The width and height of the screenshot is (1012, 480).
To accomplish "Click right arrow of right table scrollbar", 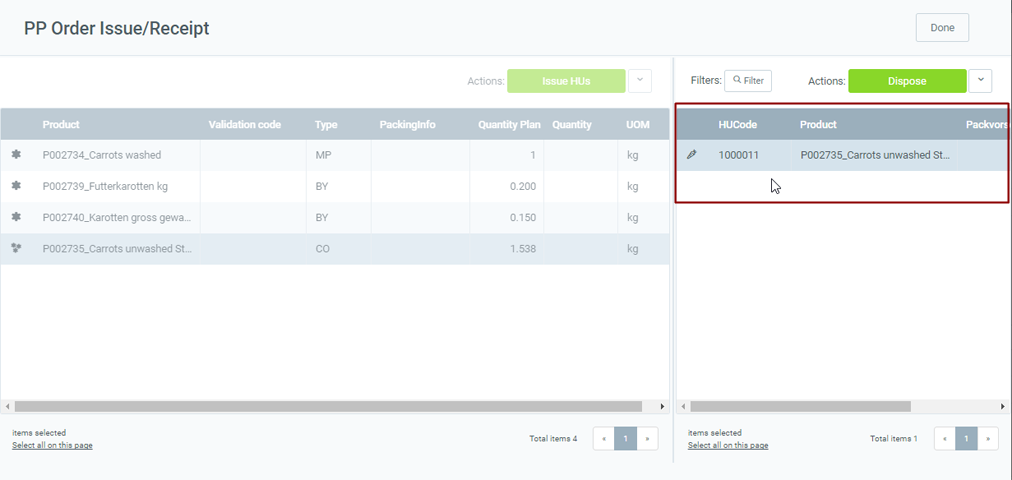I will (1002, 406).
